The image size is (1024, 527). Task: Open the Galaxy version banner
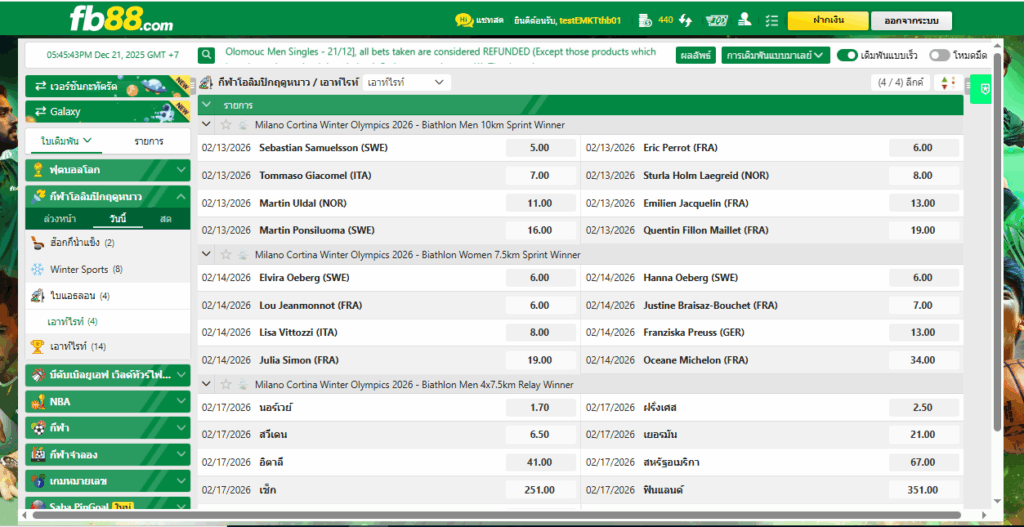point(108,111)
